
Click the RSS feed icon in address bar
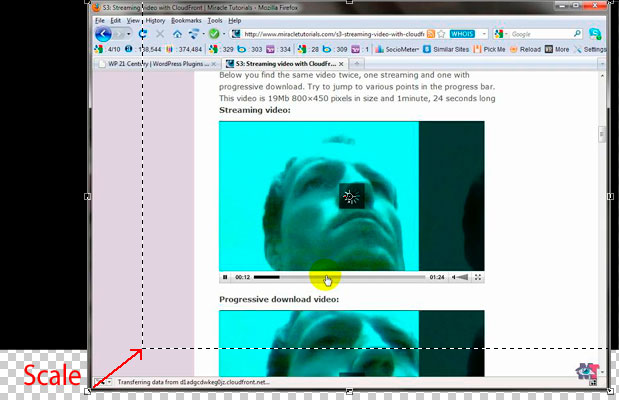pyautogui.click(x=431, y=34)
